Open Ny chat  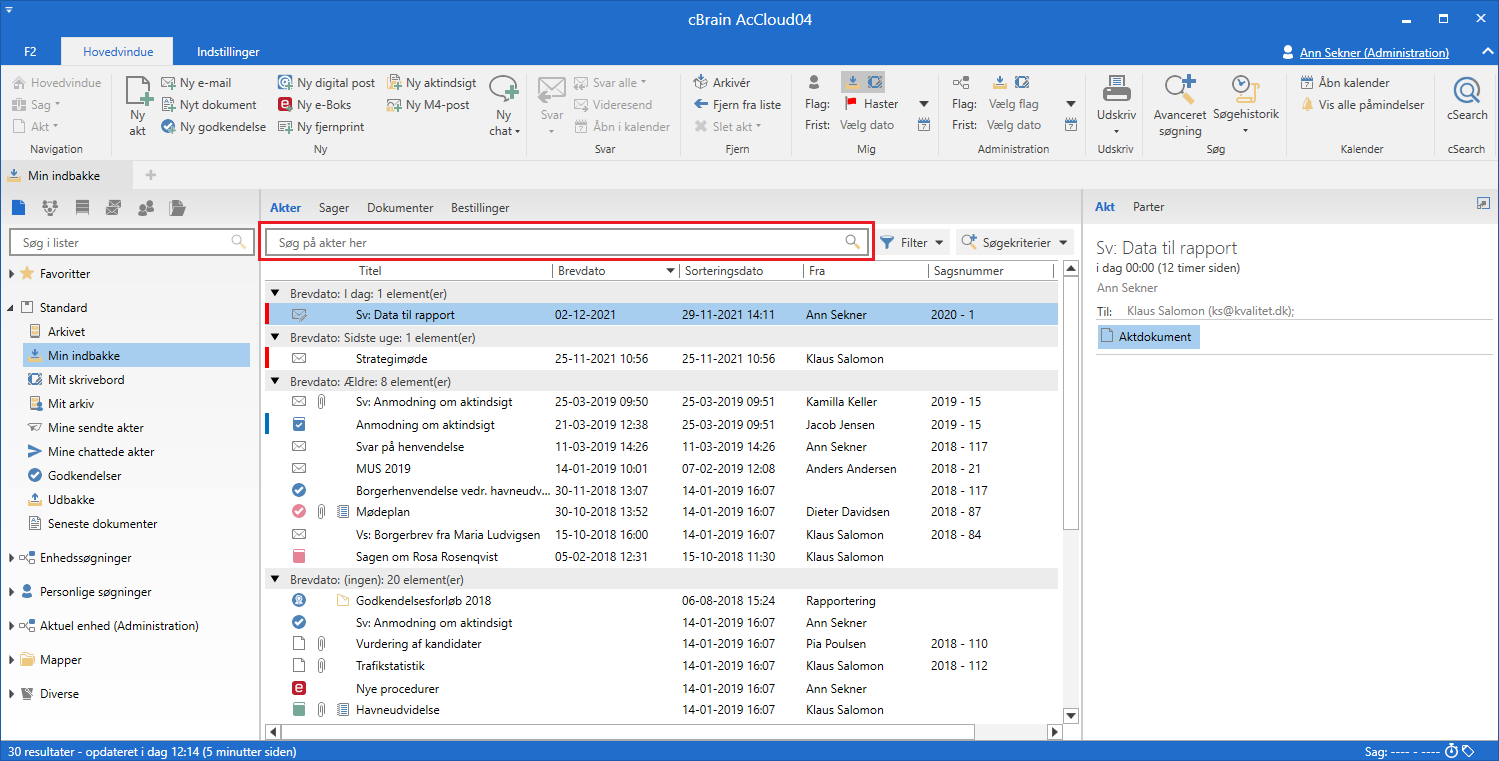[x=505, y=107]
